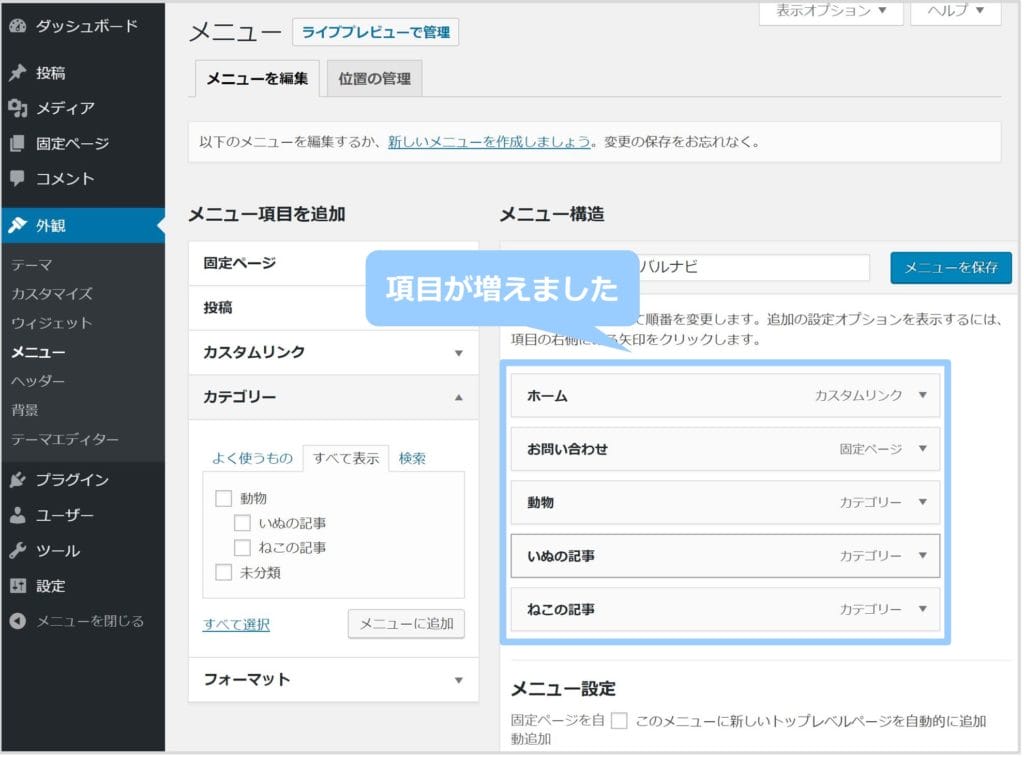Click the Comments speech bubble icon
Viewport: 1024px width, 757px height.
click(17, 179)
